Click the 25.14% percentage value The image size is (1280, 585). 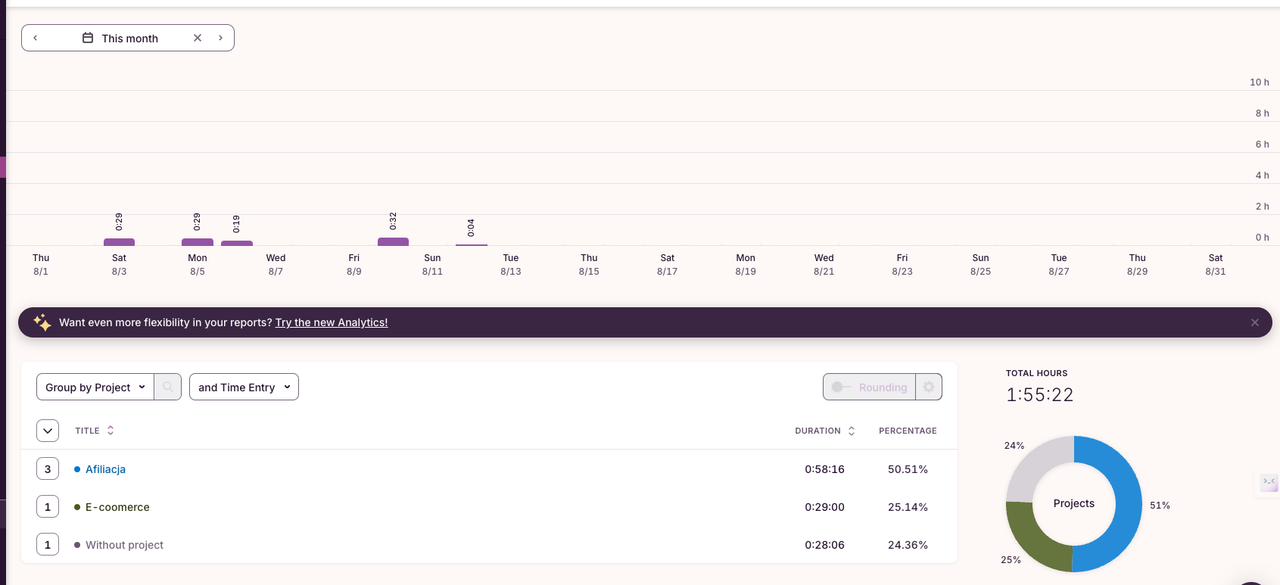click(x=908, y=507)
